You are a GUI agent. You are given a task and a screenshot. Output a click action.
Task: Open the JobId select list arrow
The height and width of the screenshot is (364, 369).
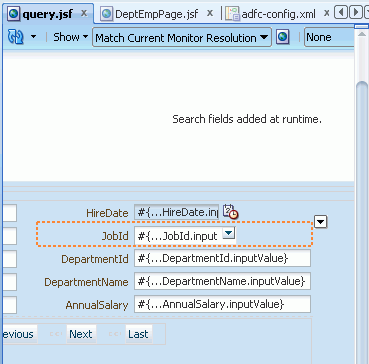pyautogui.click(x=229, y=234)
